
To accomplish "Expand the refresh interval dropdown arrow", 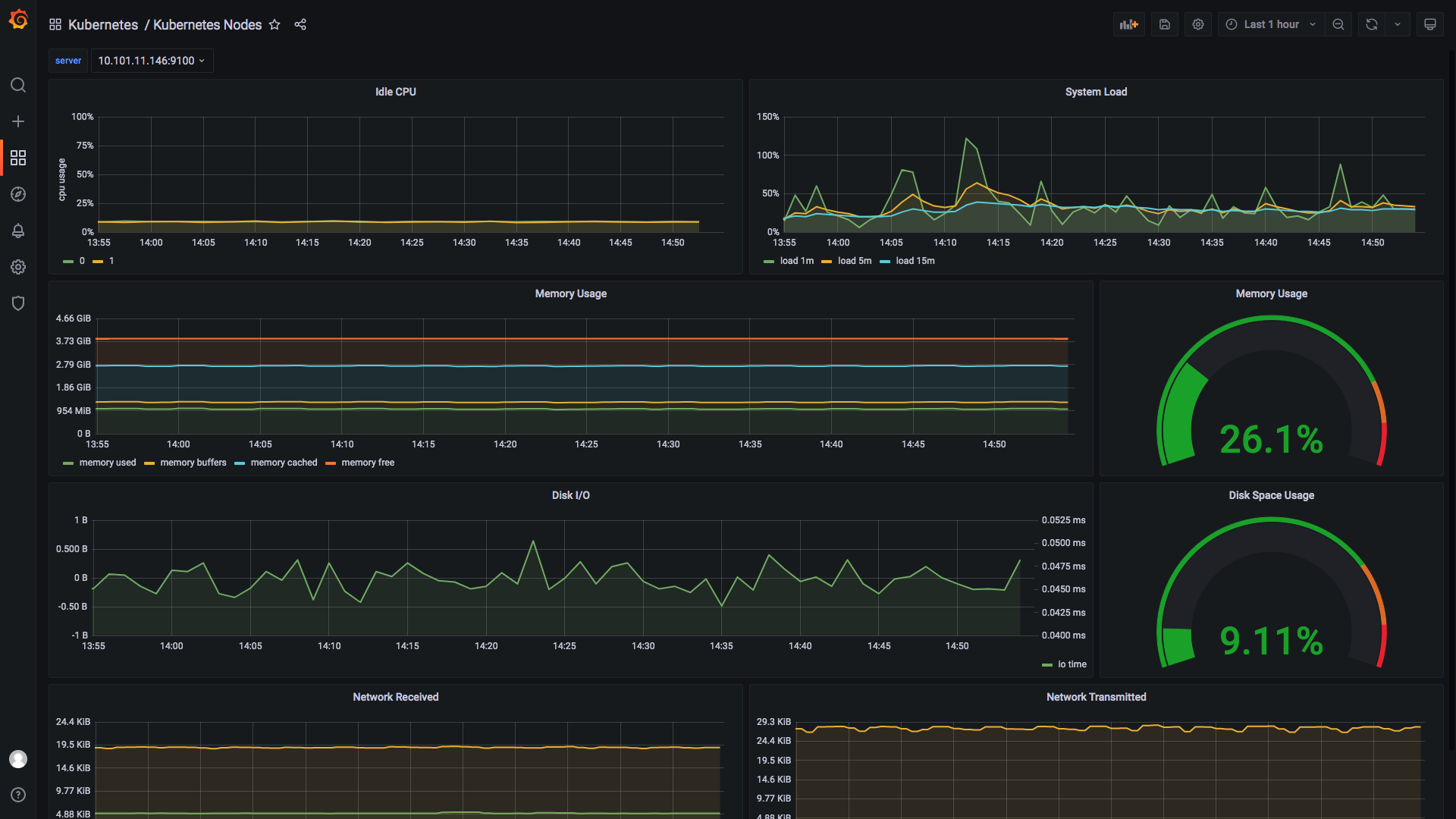I will click(x=1398, y=24).
